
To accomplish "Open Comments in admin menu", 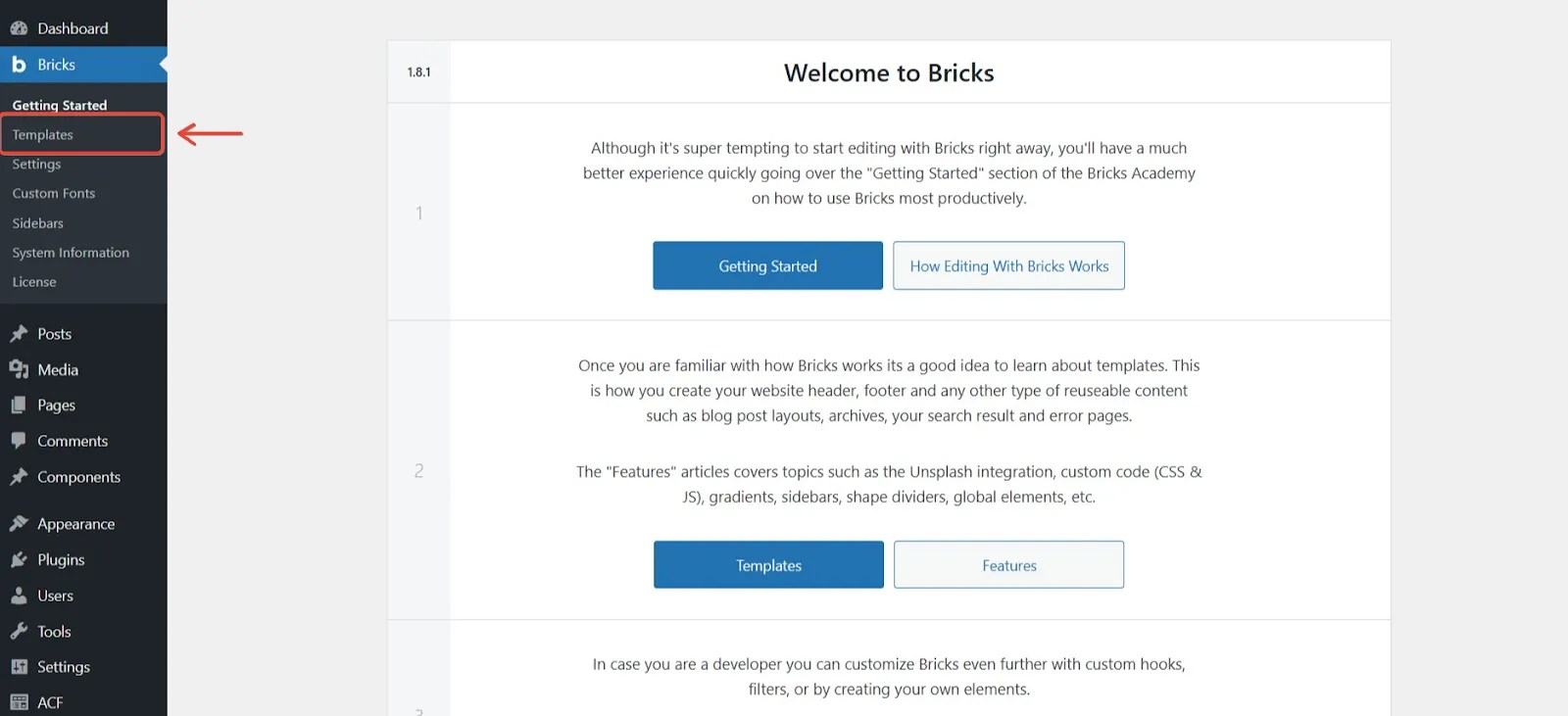I will tap(83, 441).
